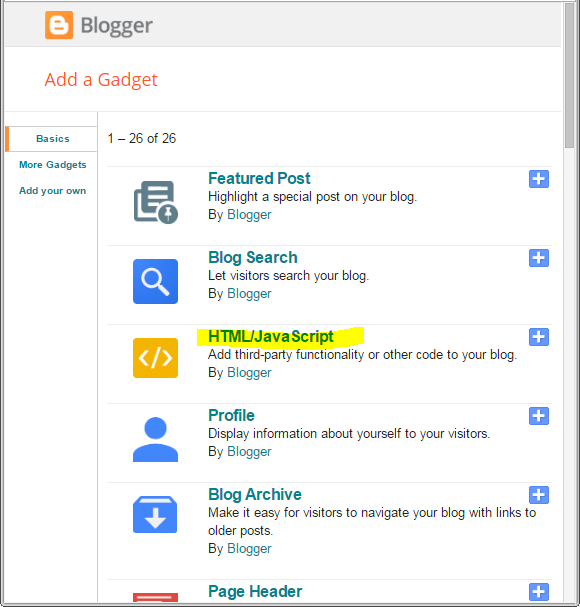
Task: Add the Blog Archive gadget with plus
Action: click(x=539, y=495)
